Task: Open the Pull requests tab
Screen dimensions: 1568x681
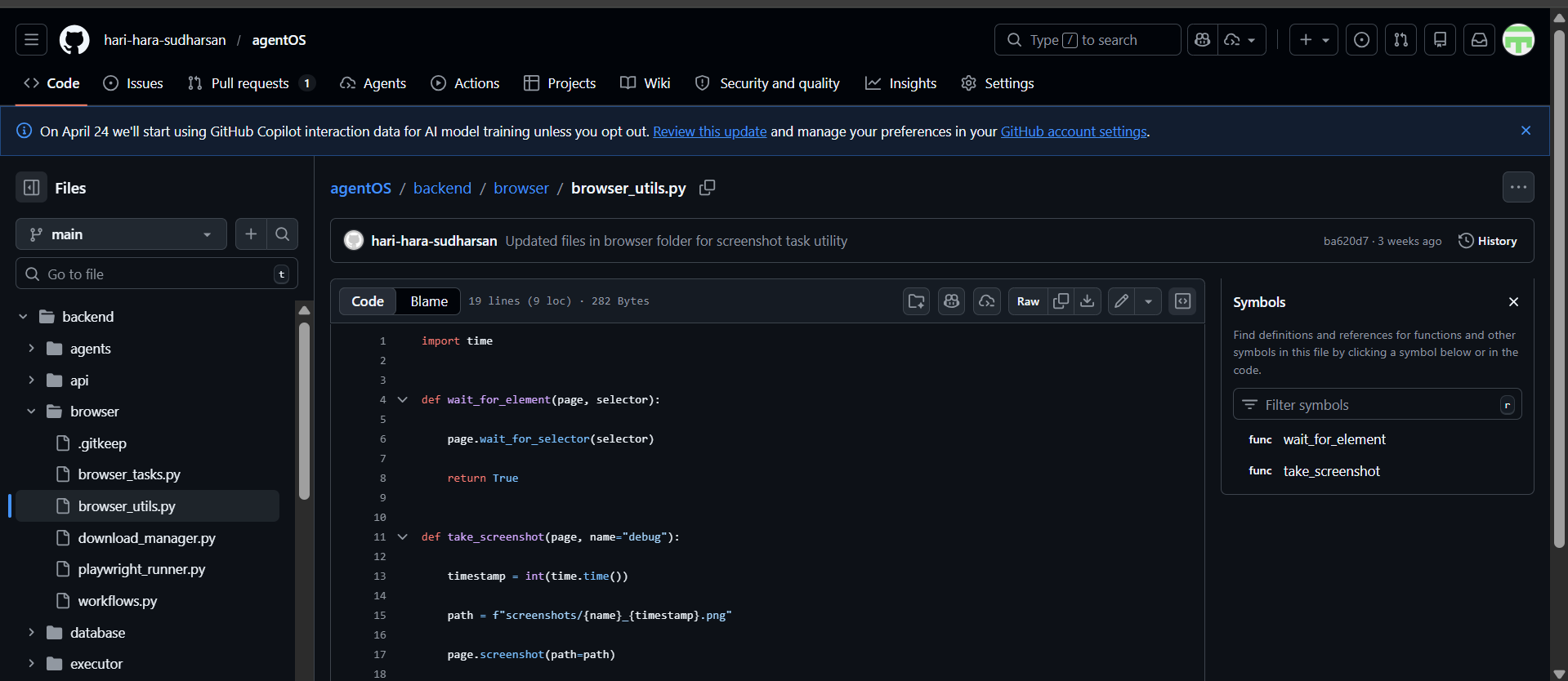Action: pyautogui.click(x=249, y=83)
